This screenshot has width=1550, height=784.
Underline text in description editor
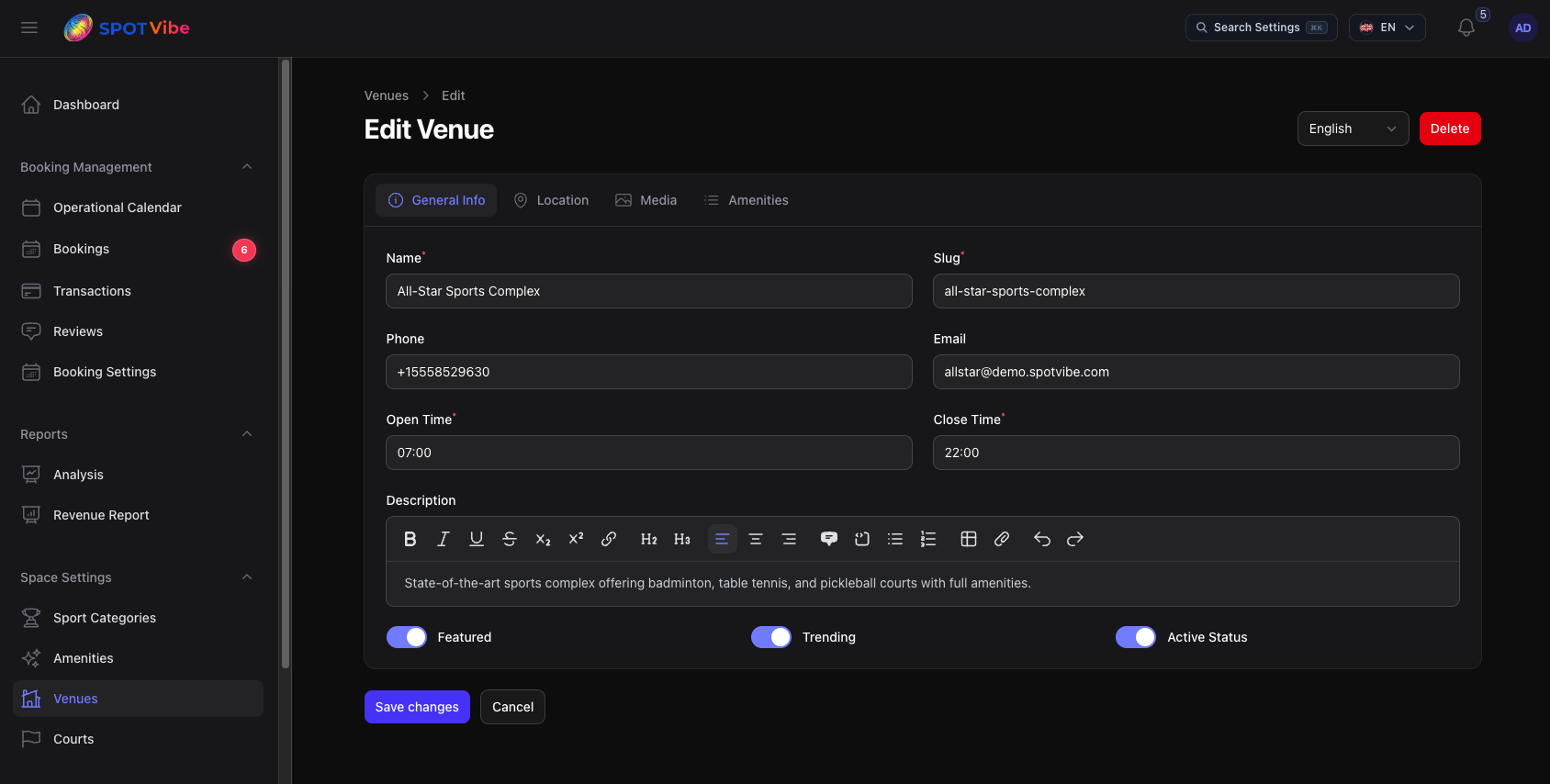[x=477, y=539]
